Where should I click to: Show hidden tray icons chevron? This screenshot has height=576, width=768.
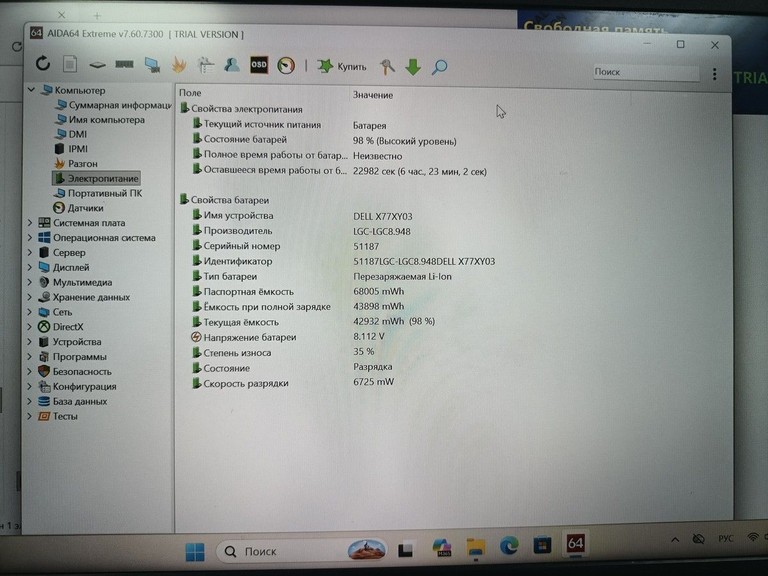pos(675,540)
